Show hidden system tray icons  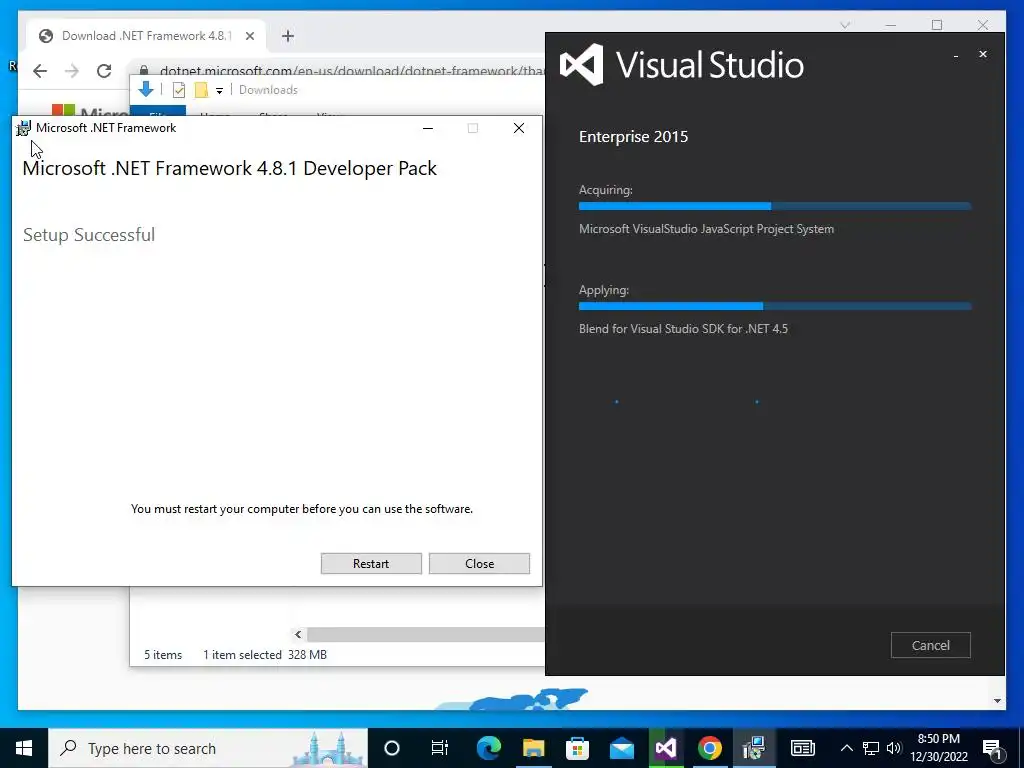coord(846,748)
